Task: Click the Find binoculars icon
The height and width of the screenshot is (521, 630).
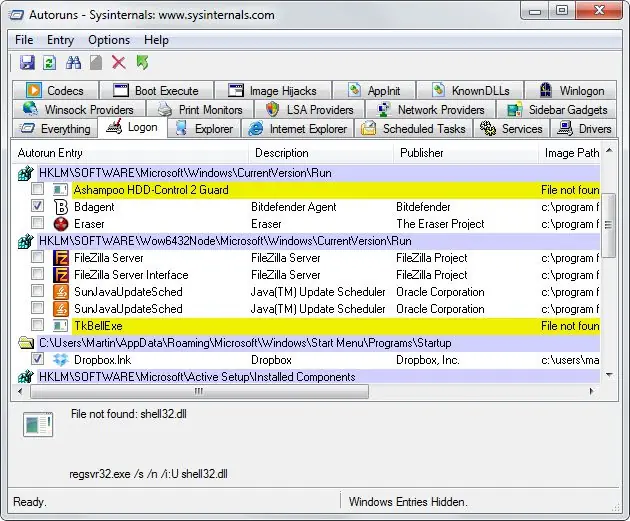Action: (73, 63)
